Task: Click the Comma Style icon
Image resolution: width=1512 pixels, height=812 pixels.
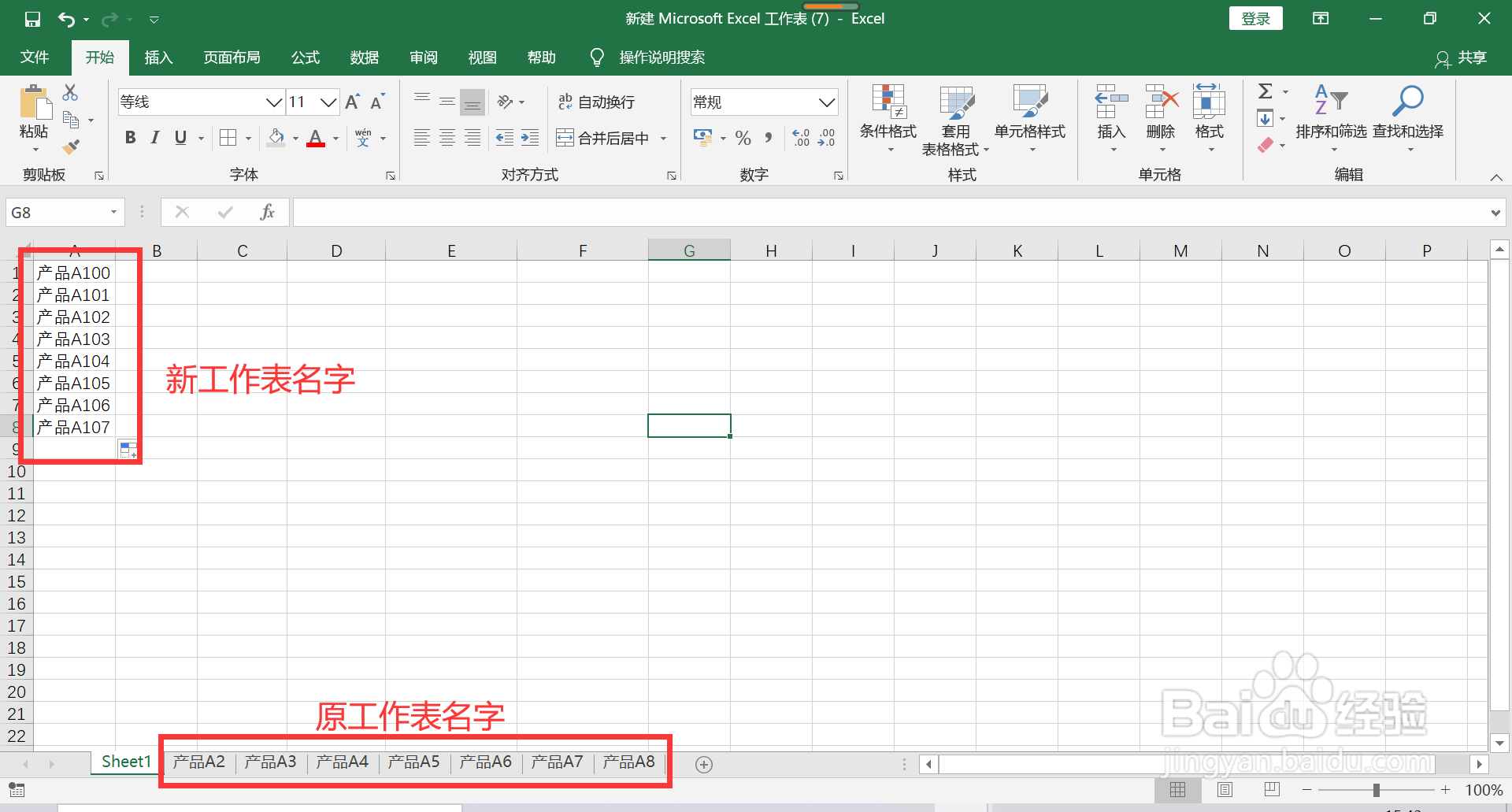Action: [769, 138]
